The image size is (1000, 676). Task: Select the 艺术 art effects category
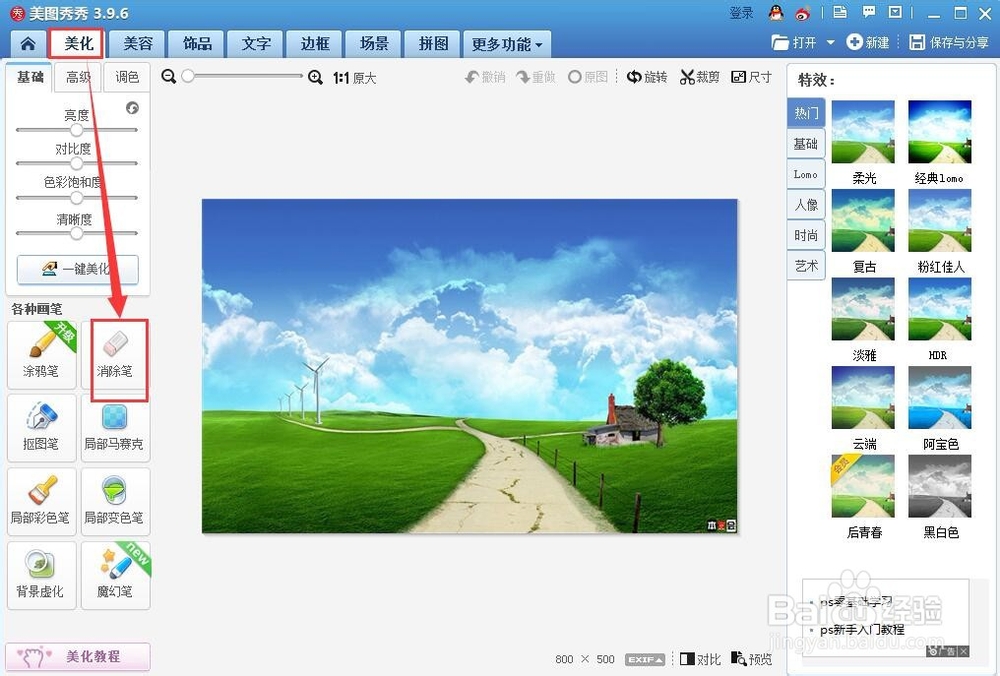806,266
